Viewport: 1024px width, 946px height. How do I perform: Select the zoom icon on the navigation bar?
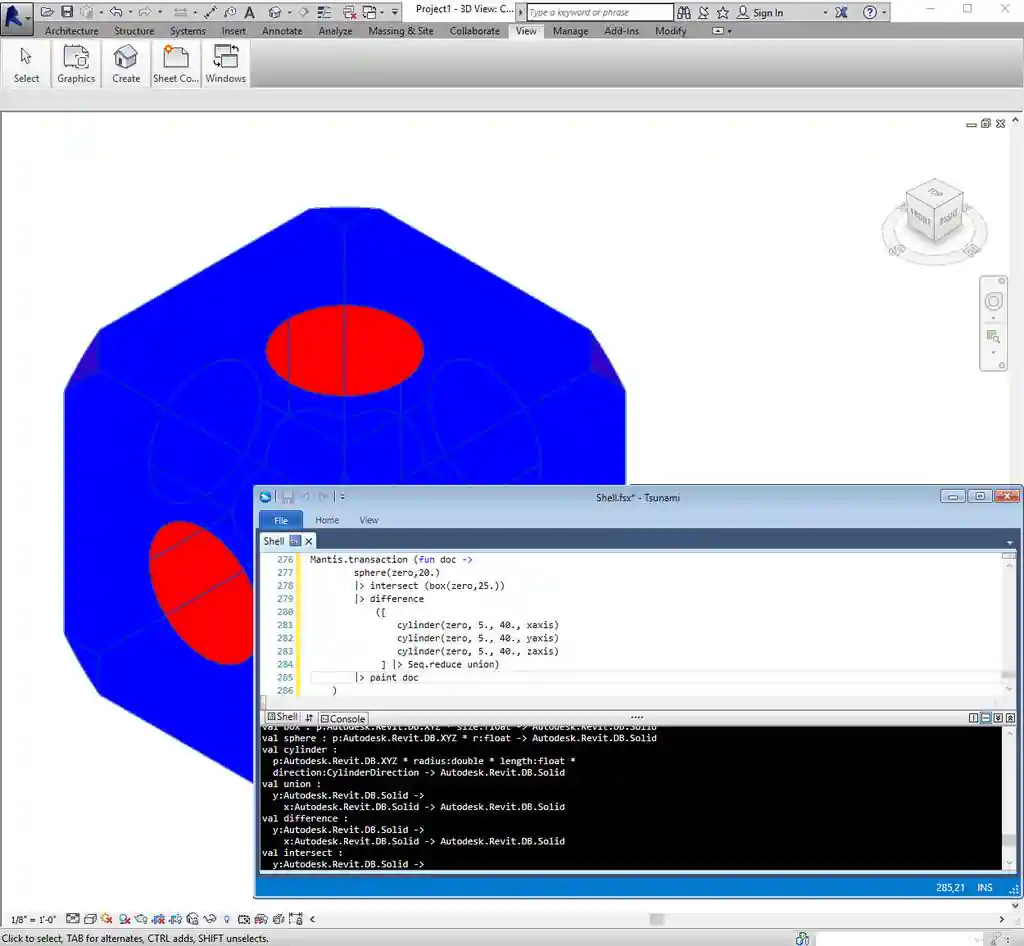click(993, 336)
